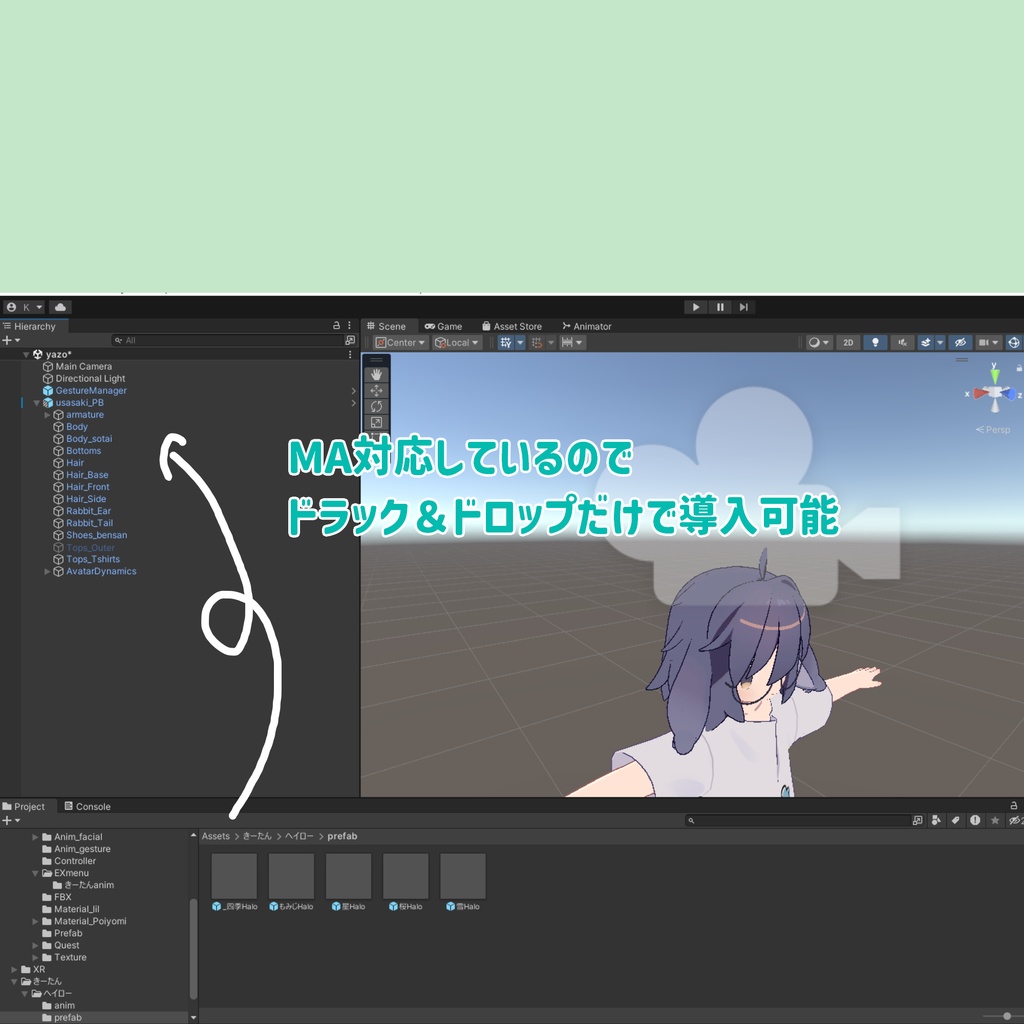Select the Rect tool in Scene toolbar
The image size is (1024, 1024).
tap(376, 422)
